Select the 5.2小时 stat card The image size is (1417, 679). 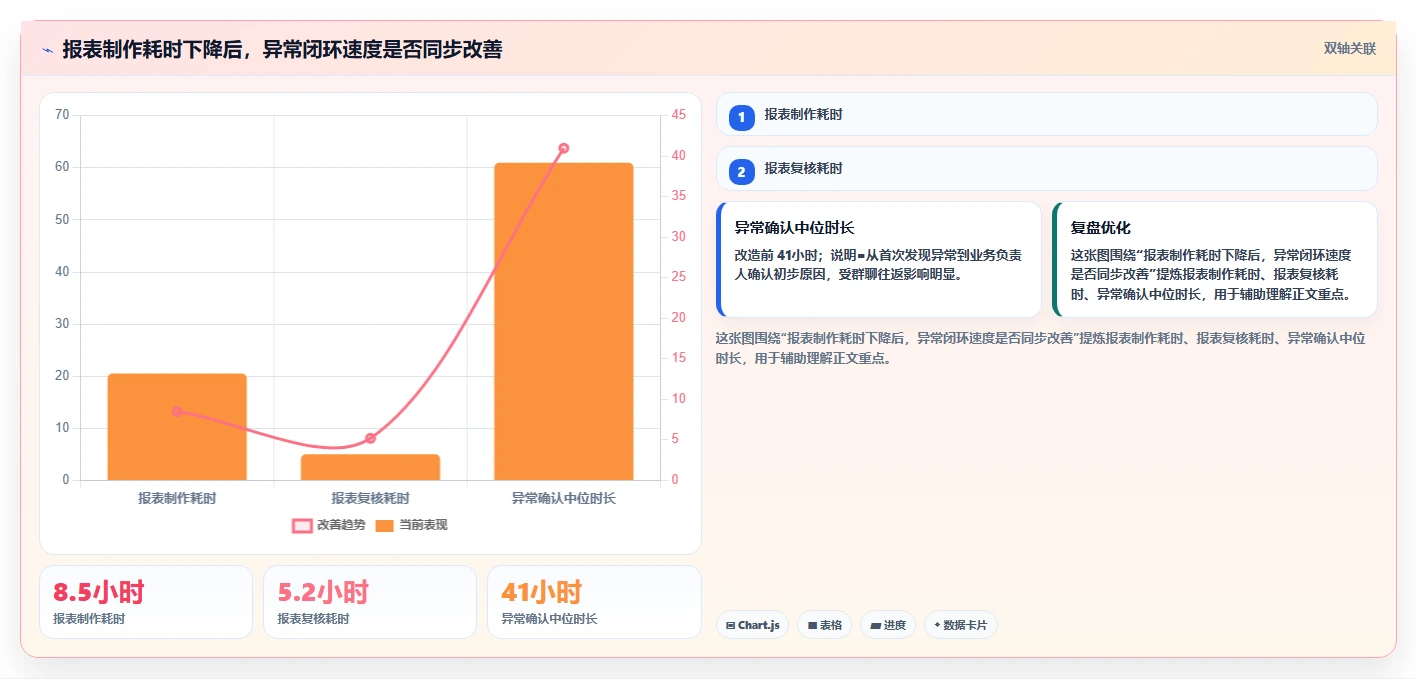coord(370,602)
